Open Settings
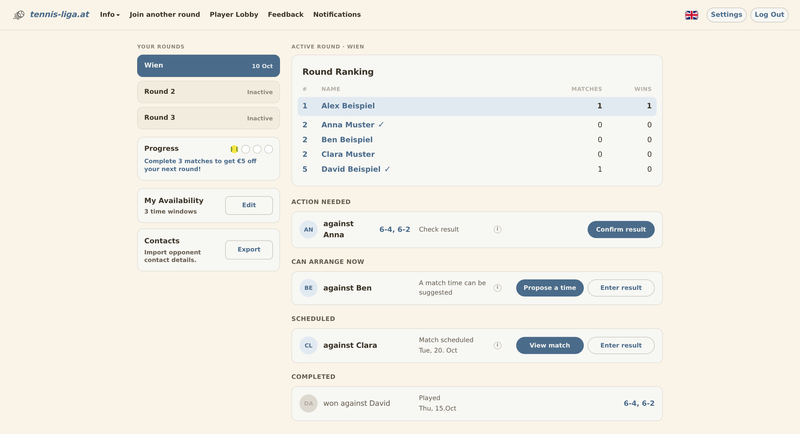 tap(727, 15)
